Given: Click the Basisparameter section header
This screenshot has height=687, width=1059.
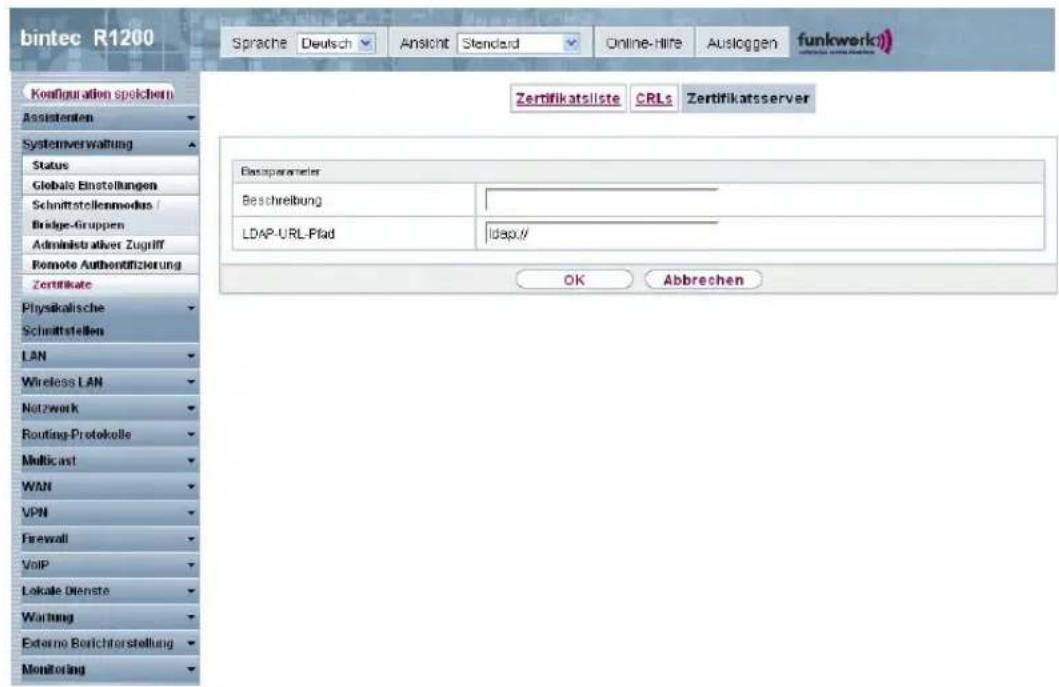Looking at the screenshot, I should [638, 172].
